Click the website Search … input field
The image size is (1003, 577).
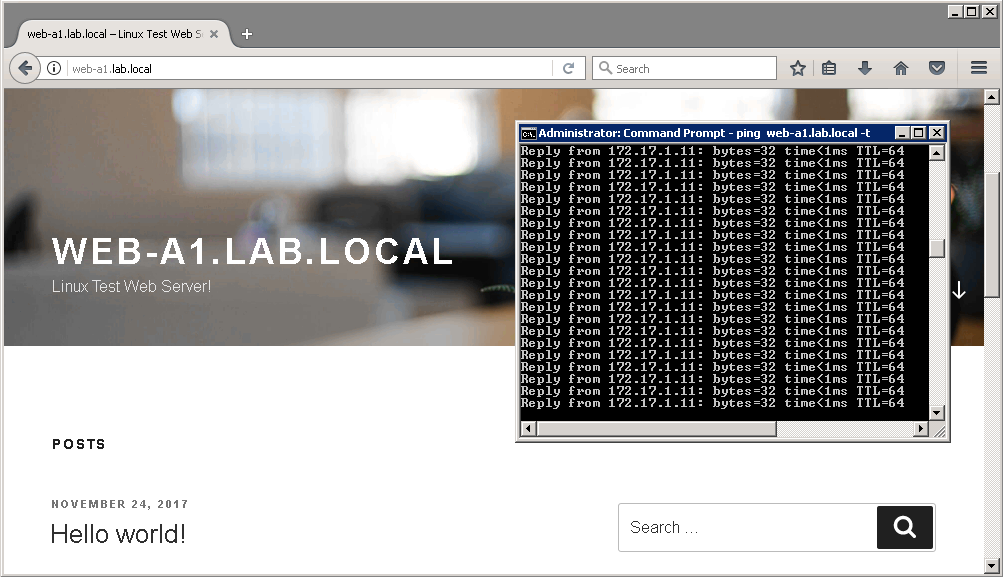point(747,527)
